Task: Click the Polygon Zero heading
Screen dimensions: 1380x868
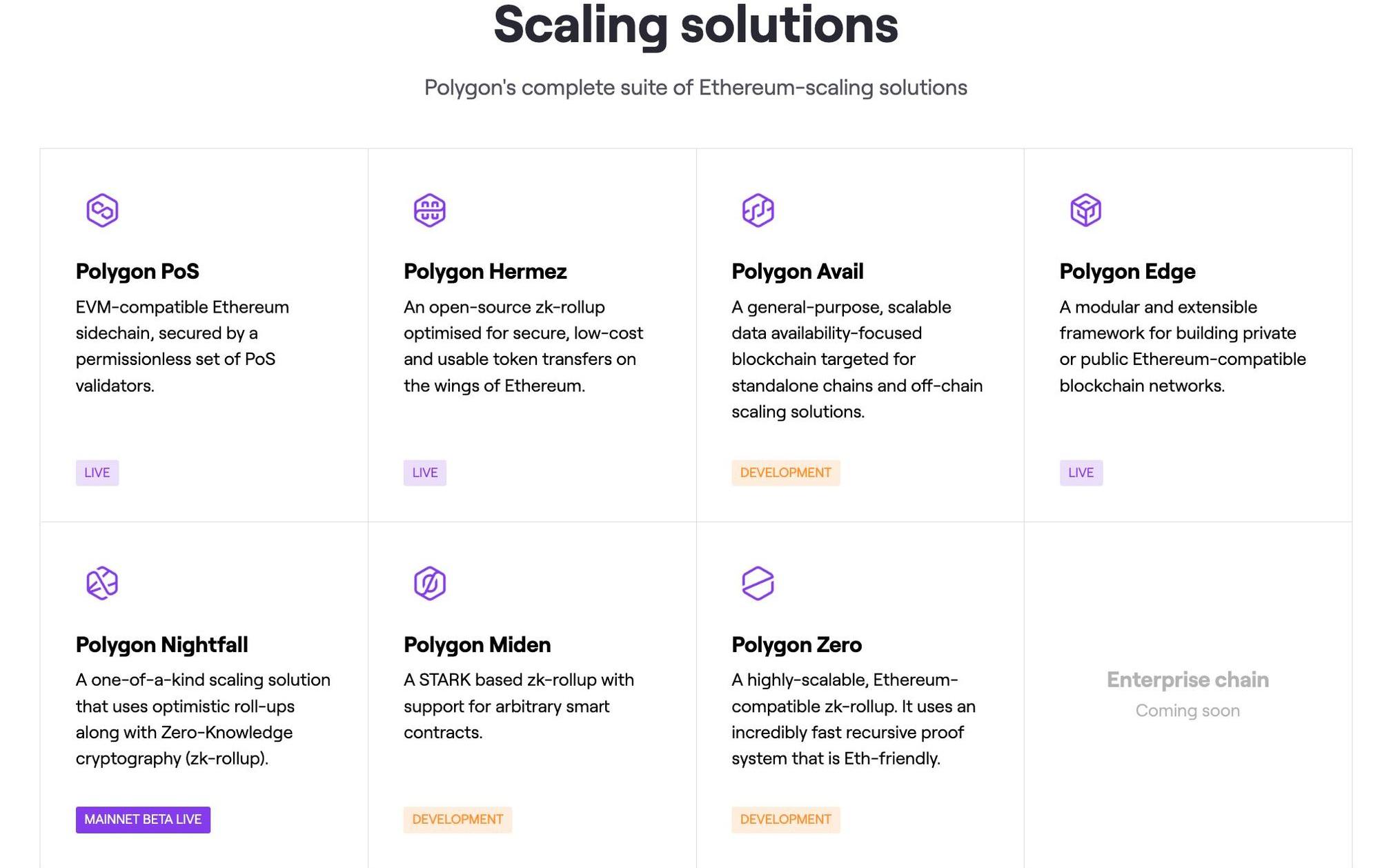Action: click(x=796, y=644)
